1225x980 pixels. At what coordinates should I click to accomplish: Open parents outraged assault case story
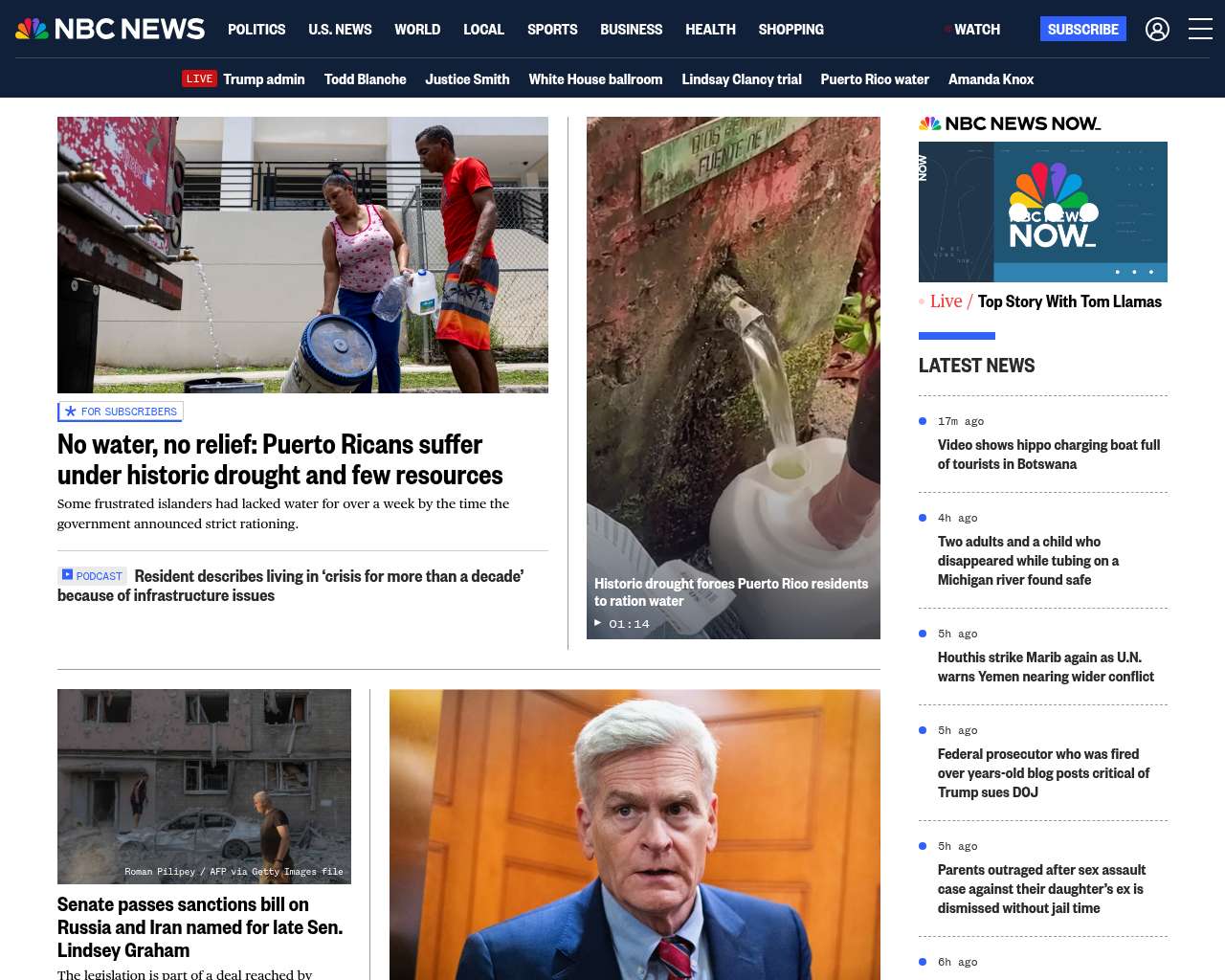tap(1041, 889)
